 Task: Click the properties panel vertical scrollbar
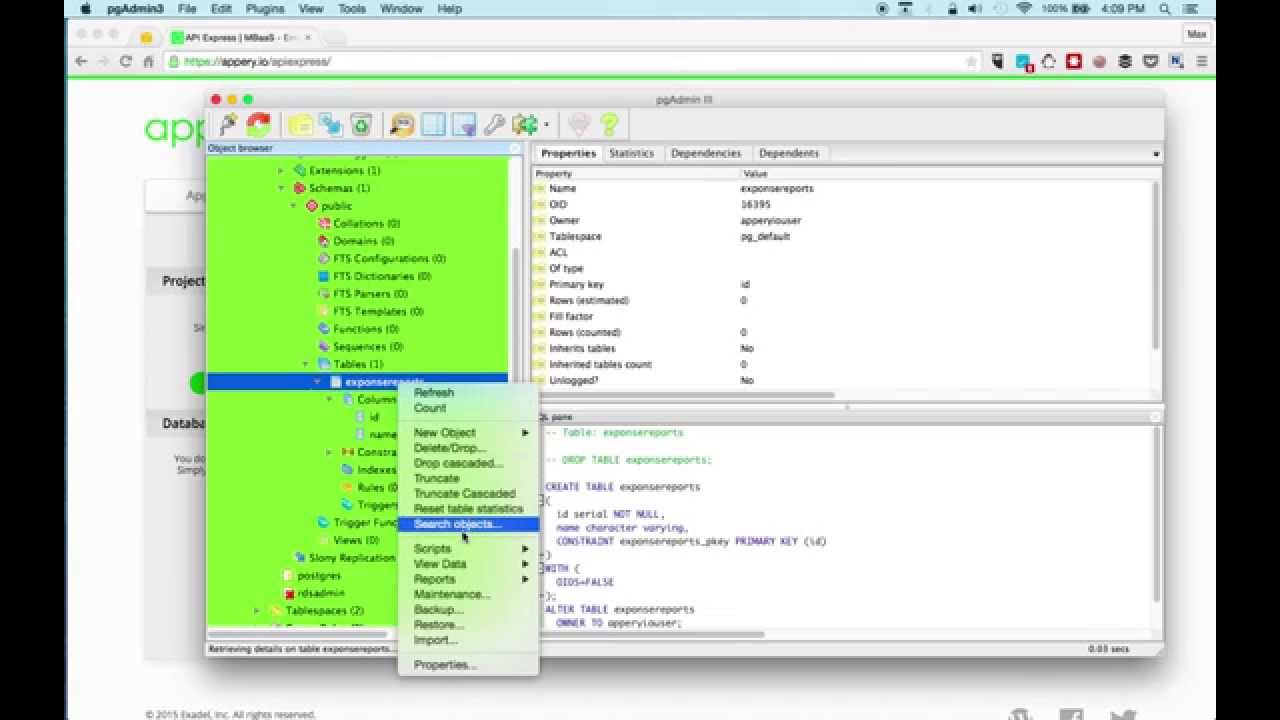pyautogui.click(x=1156, y=265)
